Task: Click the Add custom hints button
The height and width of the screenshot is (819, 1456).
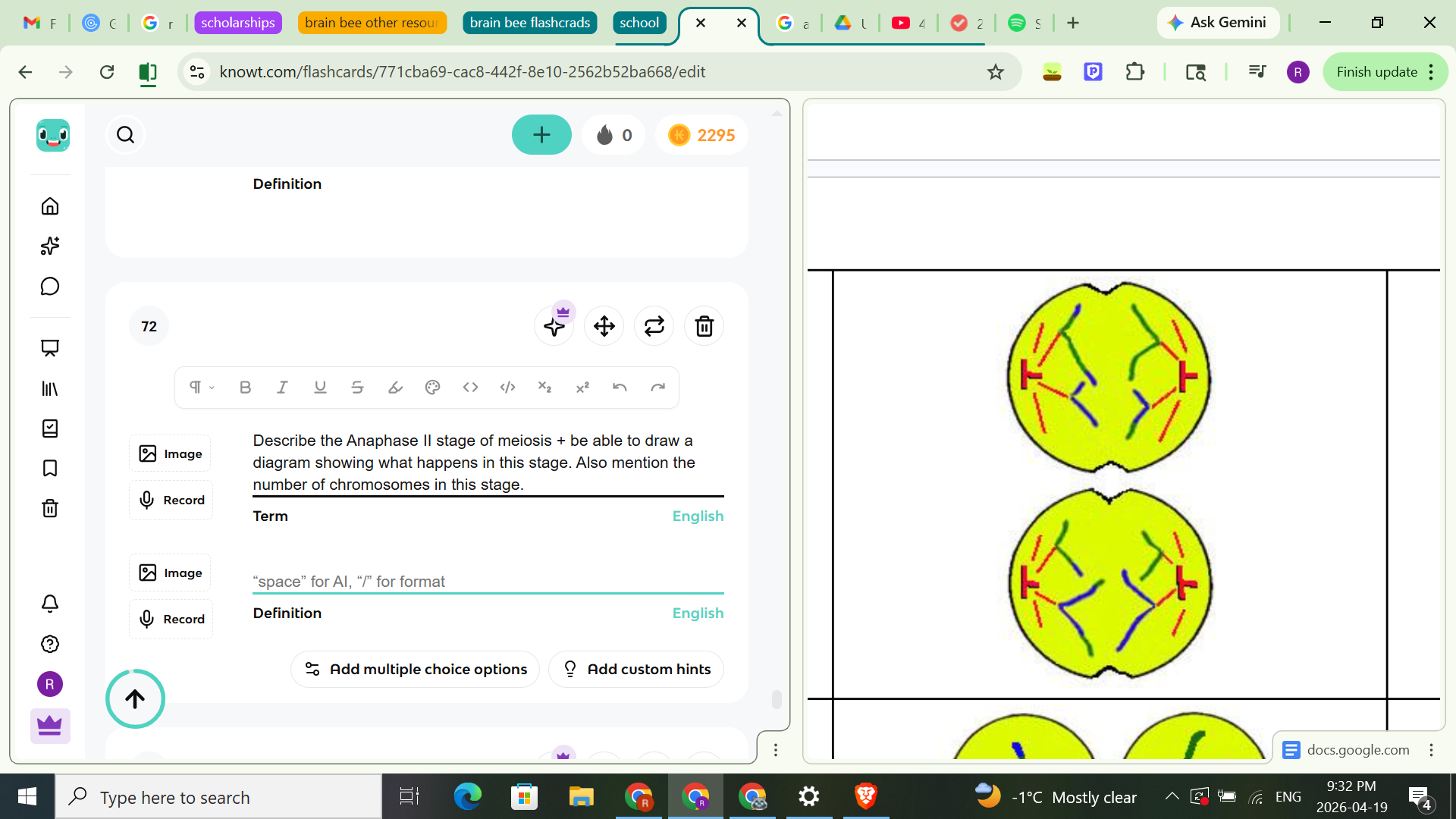Action: point(636,669)
